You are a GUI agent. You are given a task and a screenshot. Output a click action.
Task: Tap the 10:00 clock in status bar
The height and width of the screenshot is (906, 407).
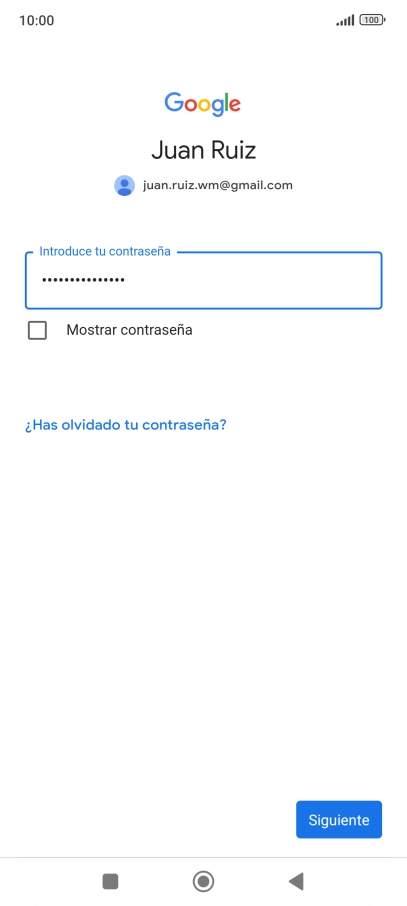(36, 20)
